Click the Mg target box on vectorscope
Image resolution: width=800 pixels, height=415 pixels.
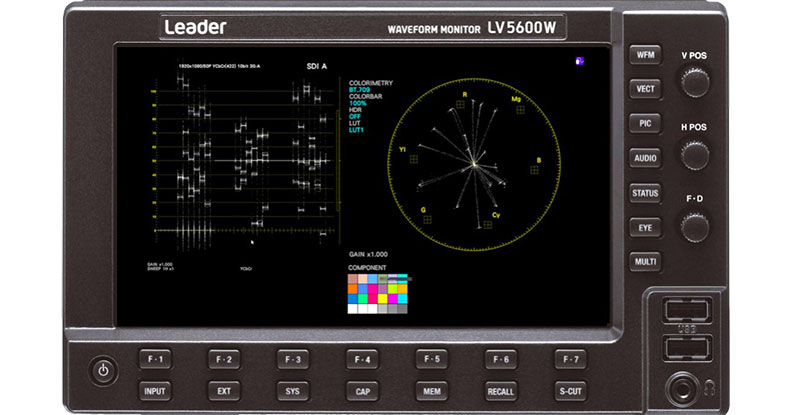coord(520,110)
